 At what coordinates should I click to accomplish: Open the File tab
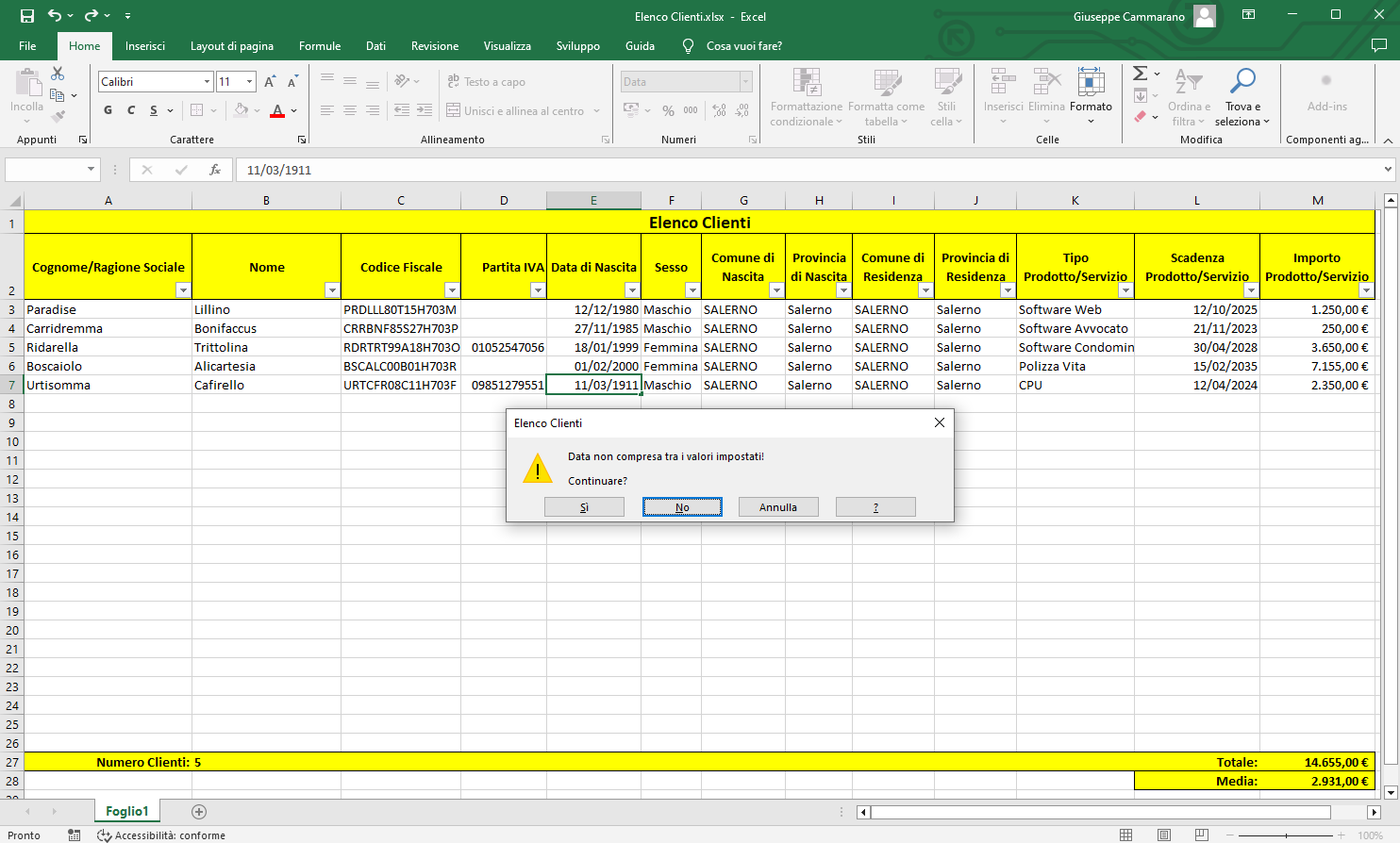(27, 46)
